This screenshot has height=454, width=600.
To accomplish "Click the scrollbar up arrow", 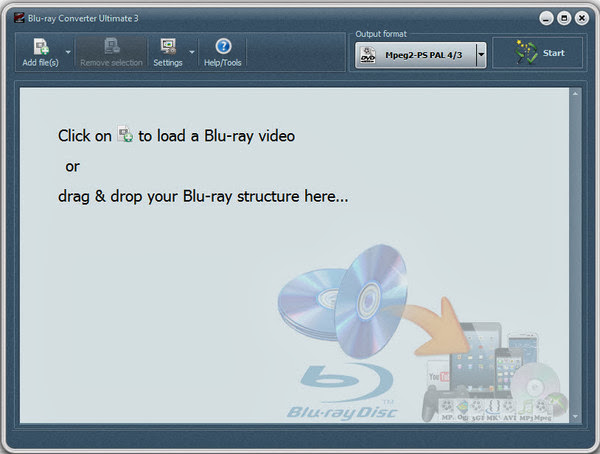I will point(575,93).
